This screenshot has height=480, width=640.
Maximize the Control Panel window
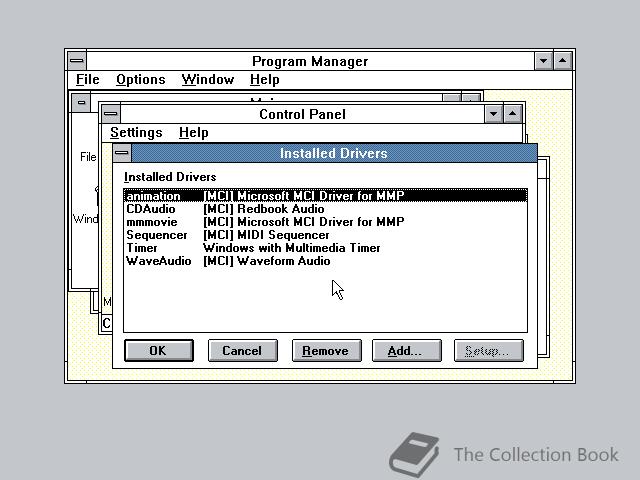click(513, 113)
